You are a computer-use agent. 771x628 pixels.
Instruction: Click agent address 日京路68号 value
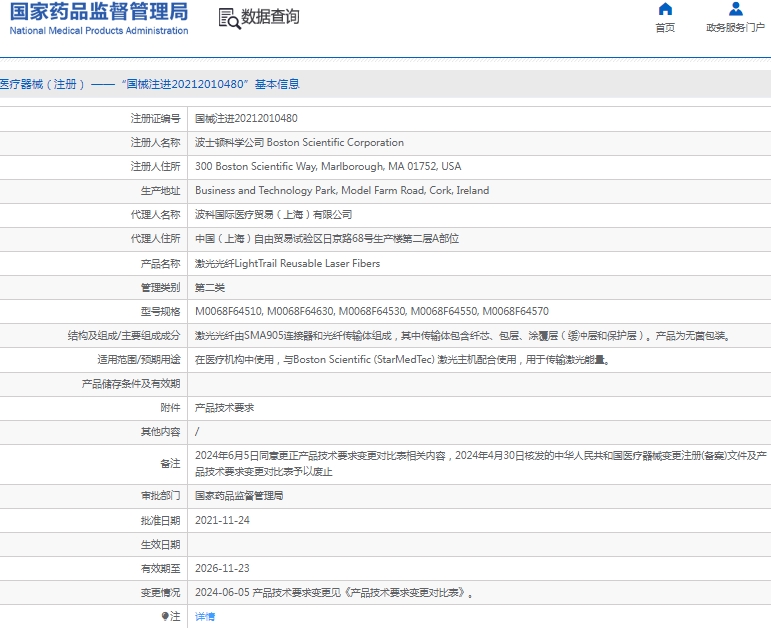click(326, 239)
